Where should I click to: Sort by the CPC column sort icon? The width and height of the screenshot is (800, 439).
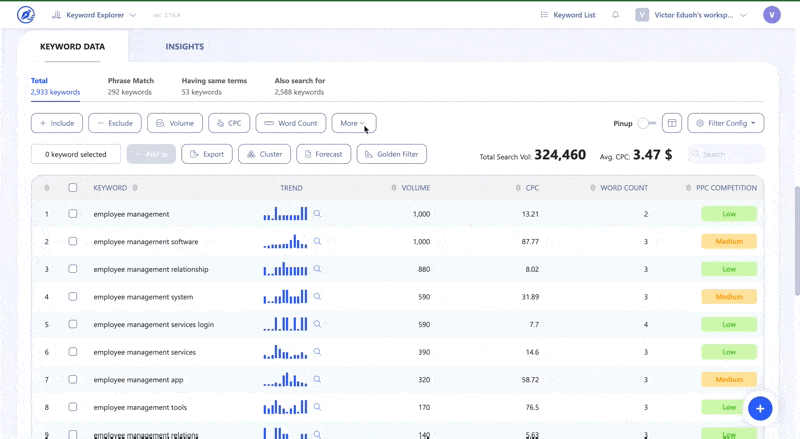(x=518, y=188)
